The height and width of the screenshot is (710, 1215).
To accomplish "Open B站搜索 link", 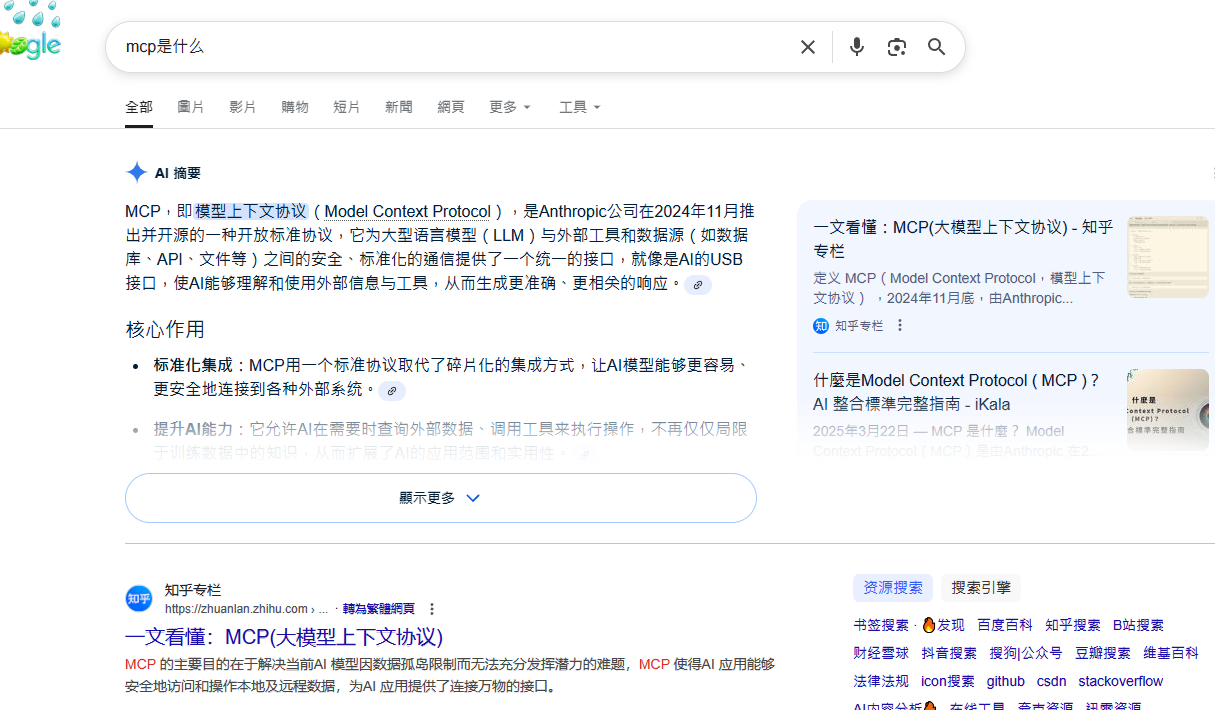I will pyautogui.click(x=1138, y=625).
